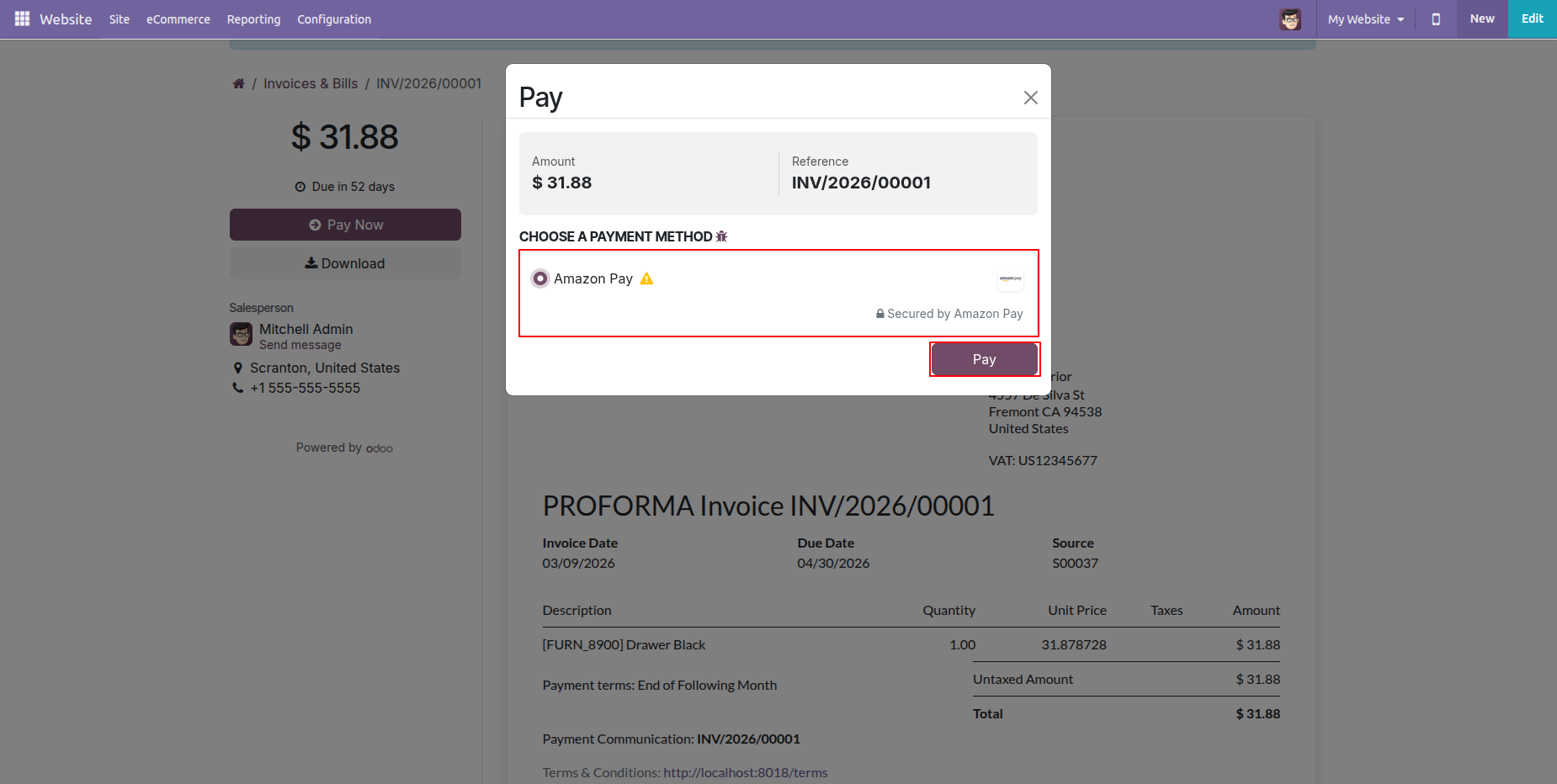
Task: Select the Amazon Pay radio button
Action: [540, 278]
